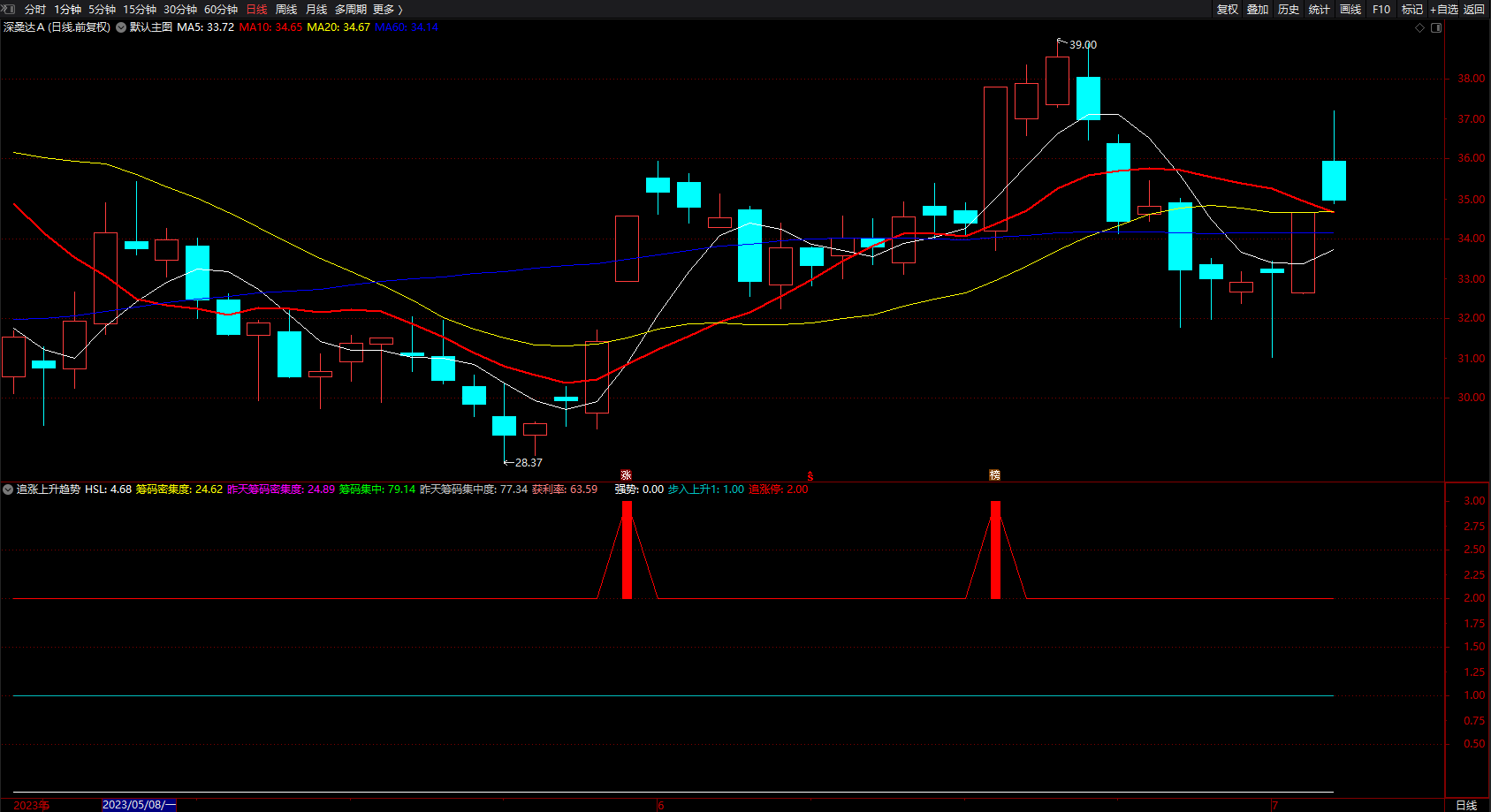Click the 34.00 price axis label

click(x=1471, y=239)
